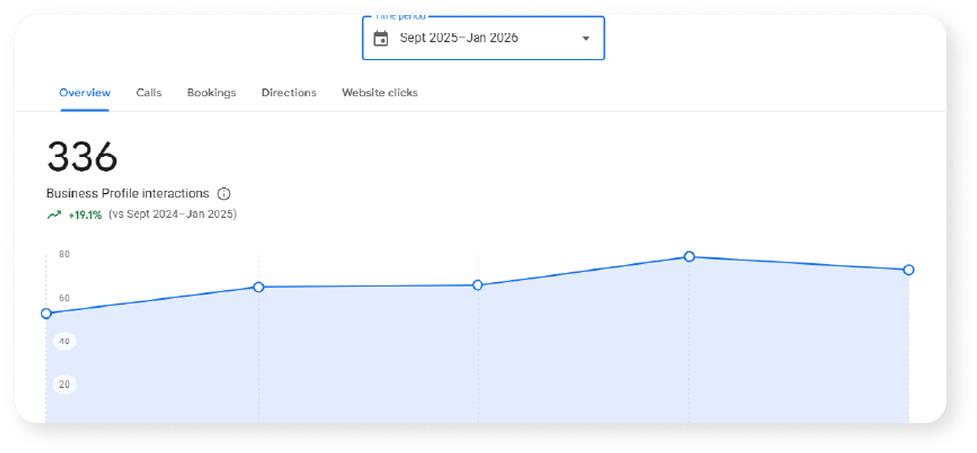Click the calendar icon in Time period field

[x=380, y=39]
